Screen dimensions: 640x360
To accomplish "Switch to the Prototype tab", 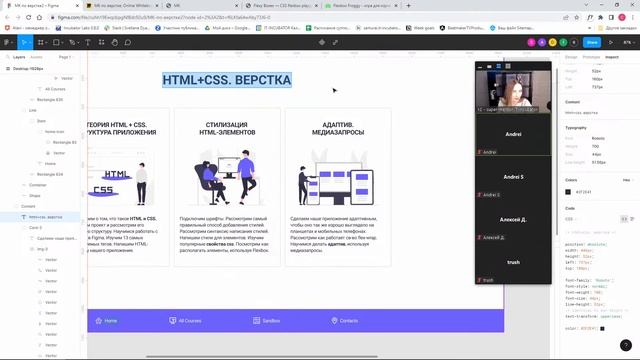I will tap(591, 57).
